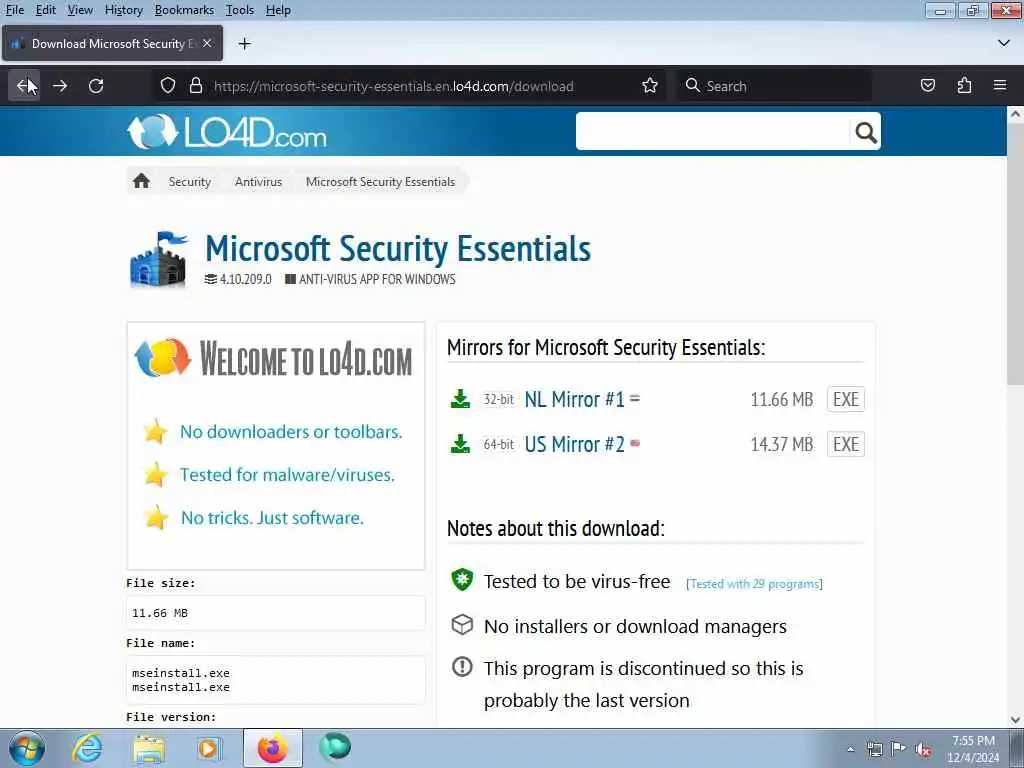Click the virus-free green shield icon
The image size is (1024, 768).
[x=462, y=579]
